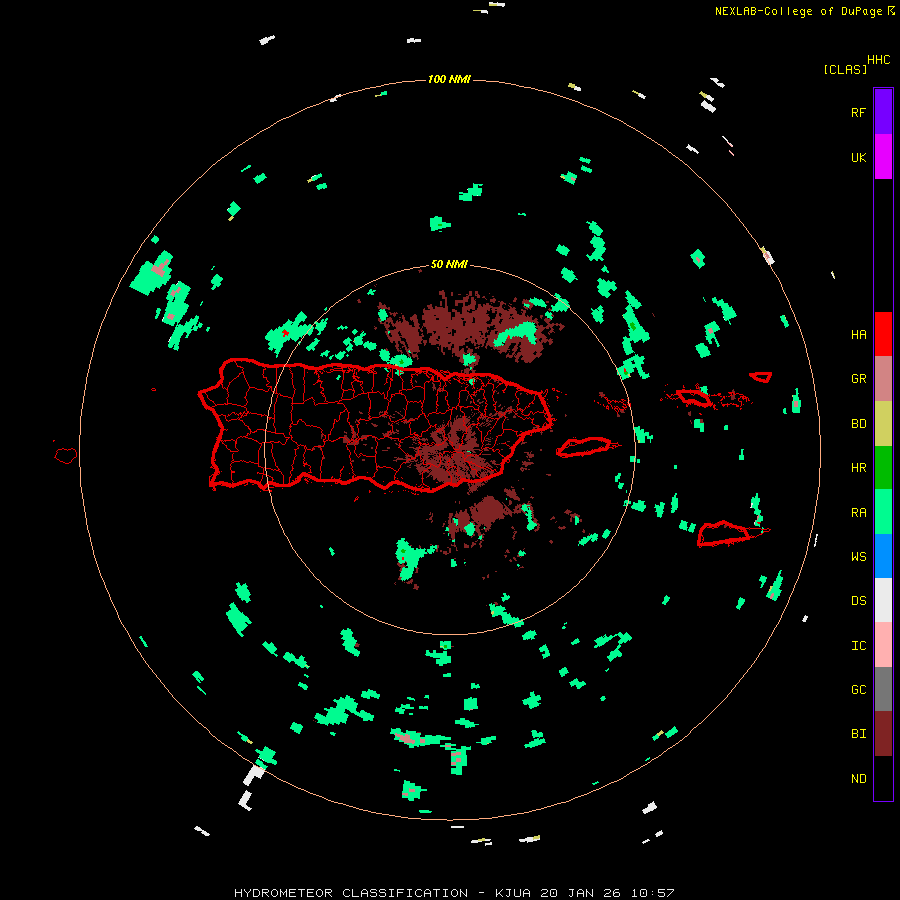Click the HA legend label
Image resolution: width=900 pixels, height=900 pixels.
tap(858, 335)
